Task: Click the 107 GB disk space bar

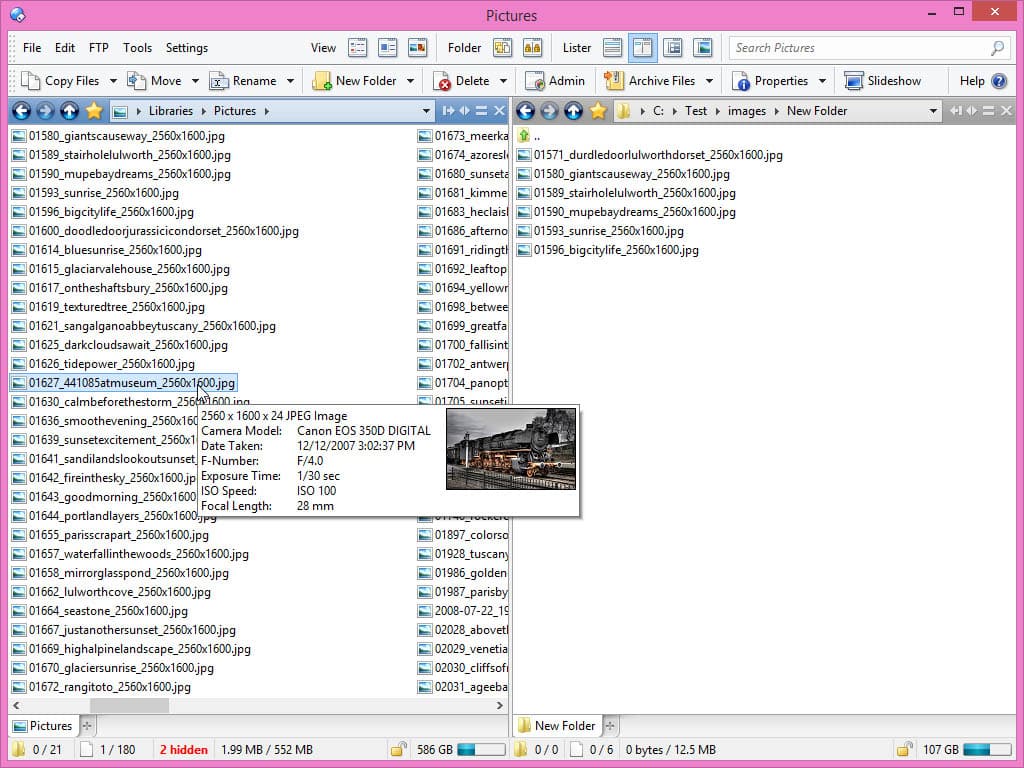Action: tap(987, 749)
